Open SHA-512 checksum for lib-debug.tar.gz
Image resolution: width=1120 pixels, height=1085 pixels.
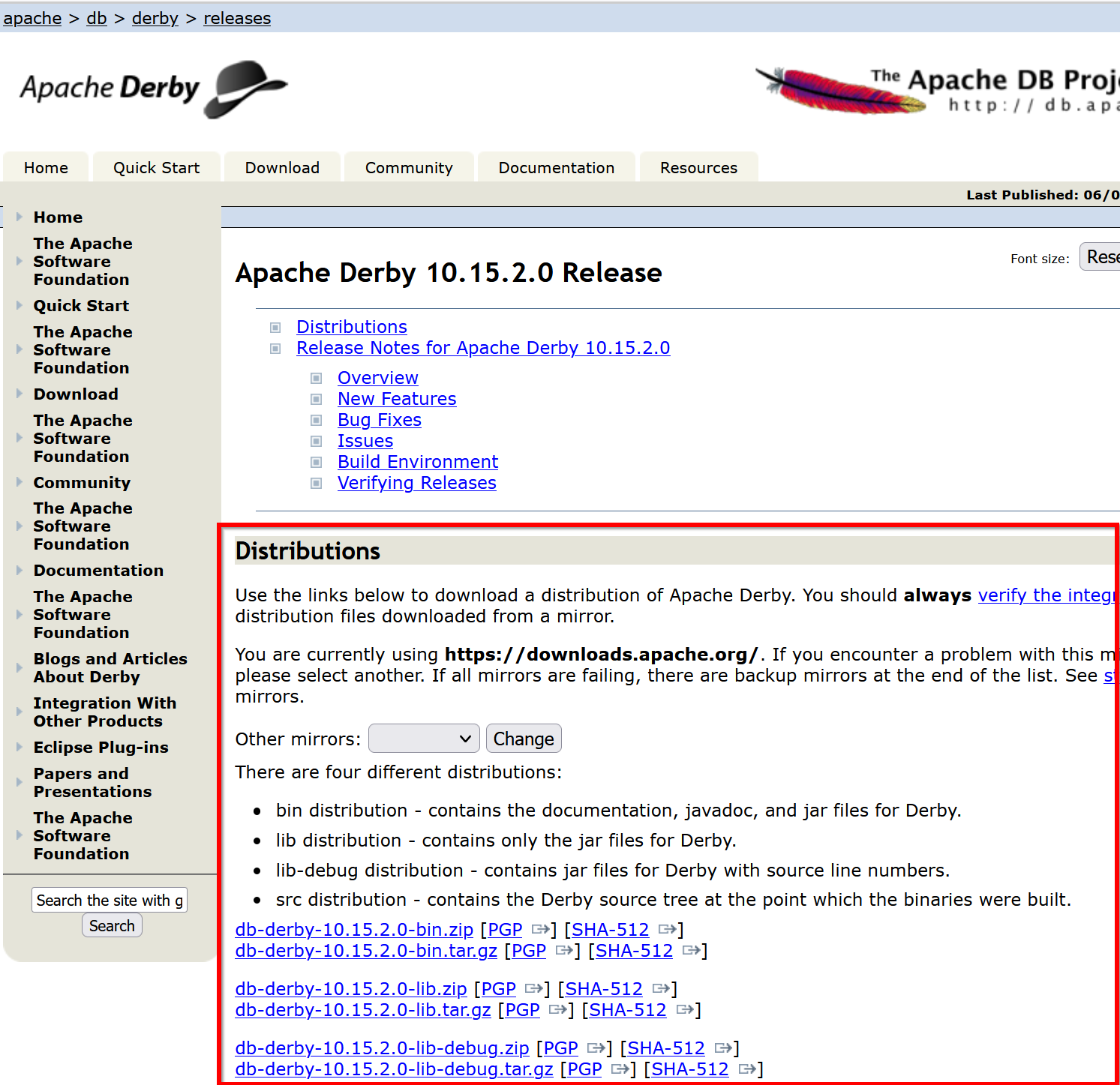(690, 1069)
